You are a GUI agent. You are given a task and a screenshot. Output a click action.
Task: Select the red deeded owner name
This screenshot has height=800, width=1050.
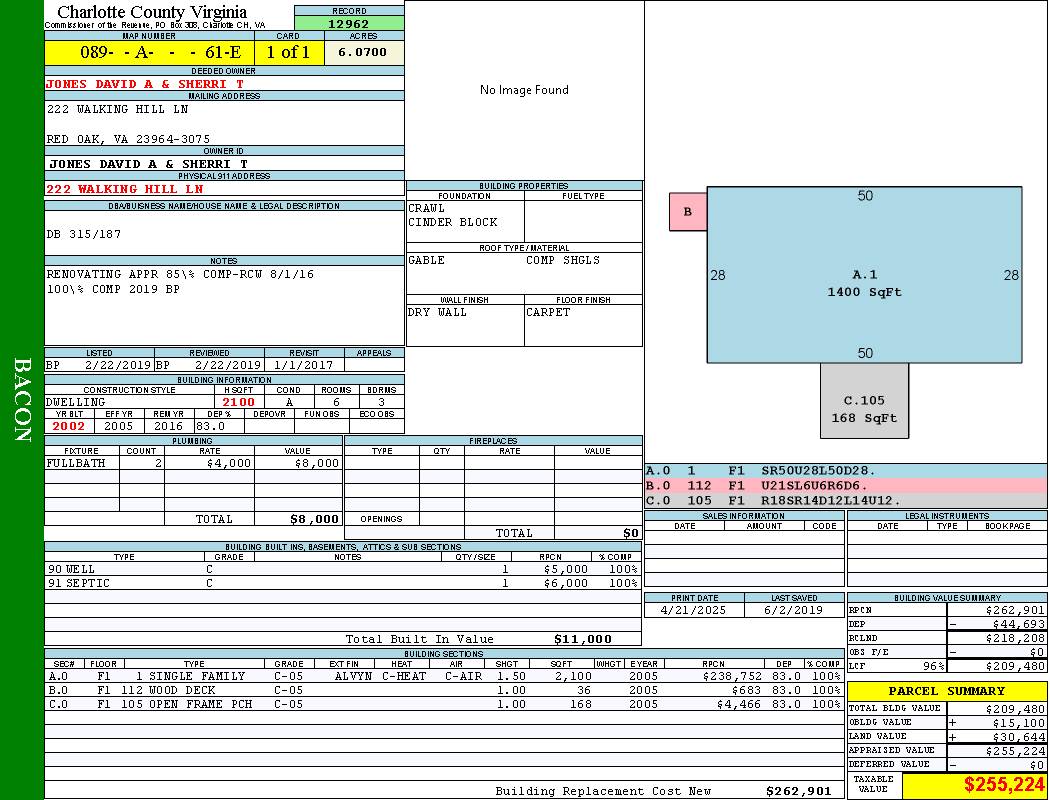[x=145, y=84]
